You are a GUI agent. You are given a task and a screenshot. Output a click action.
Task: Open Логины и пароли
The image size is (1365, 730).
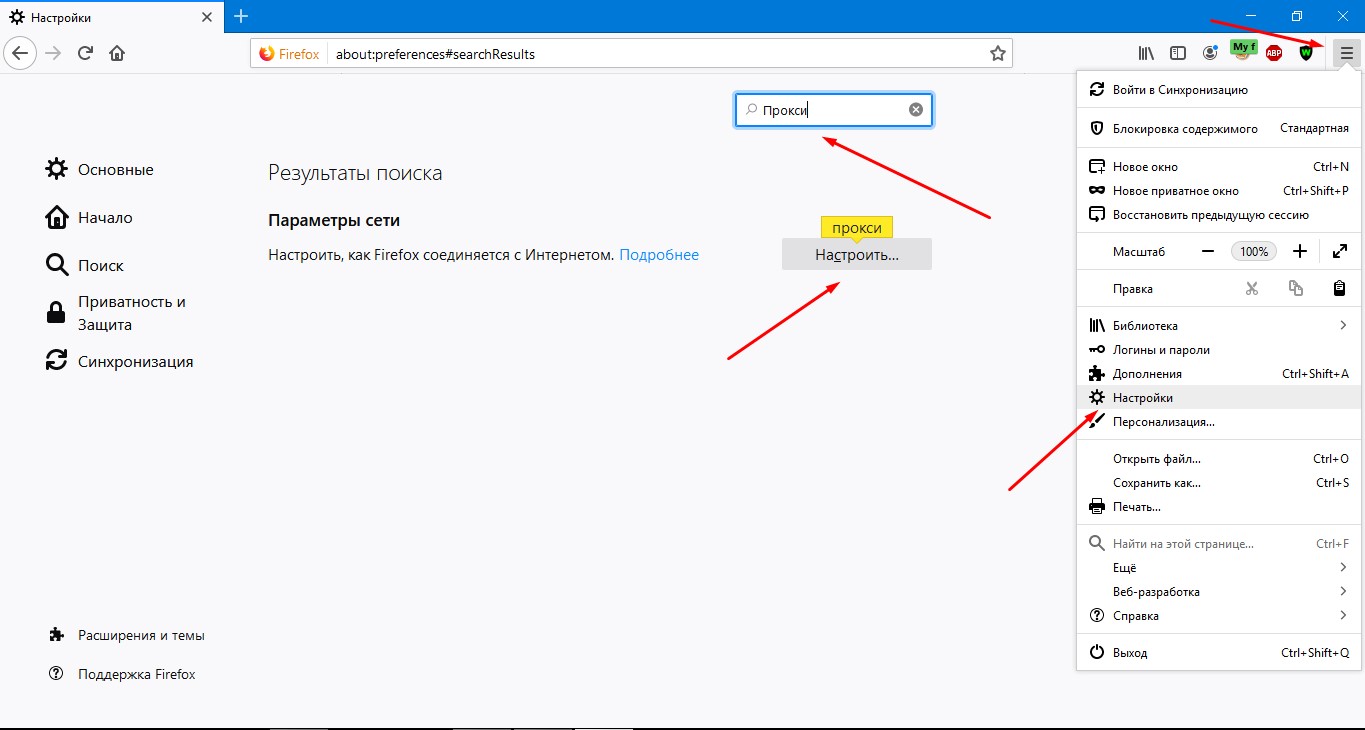(1219, 350)
